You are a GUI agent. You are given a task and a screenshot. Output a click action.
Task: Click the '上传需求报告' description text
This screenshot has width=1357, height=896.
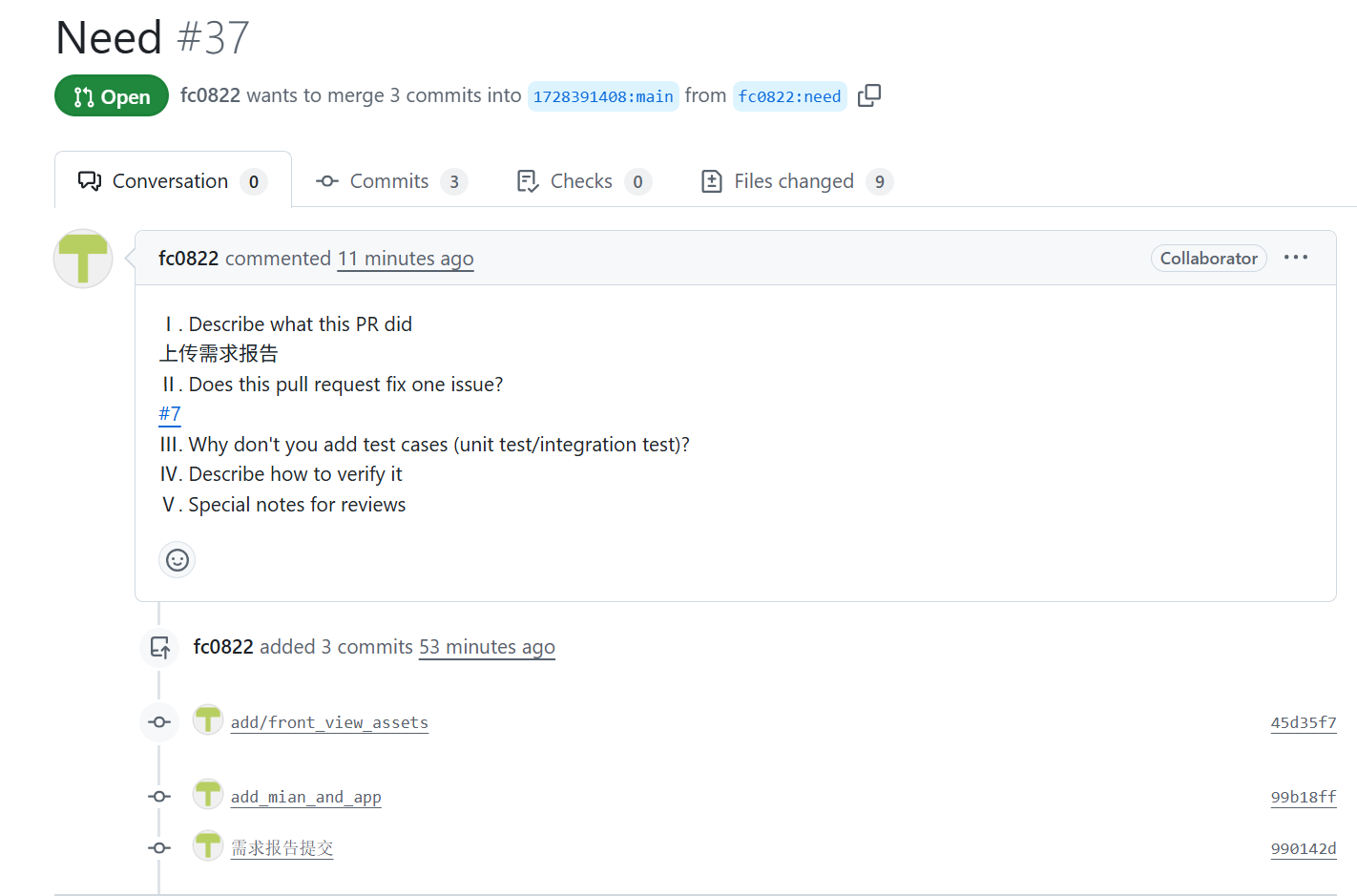coord(219,354)
